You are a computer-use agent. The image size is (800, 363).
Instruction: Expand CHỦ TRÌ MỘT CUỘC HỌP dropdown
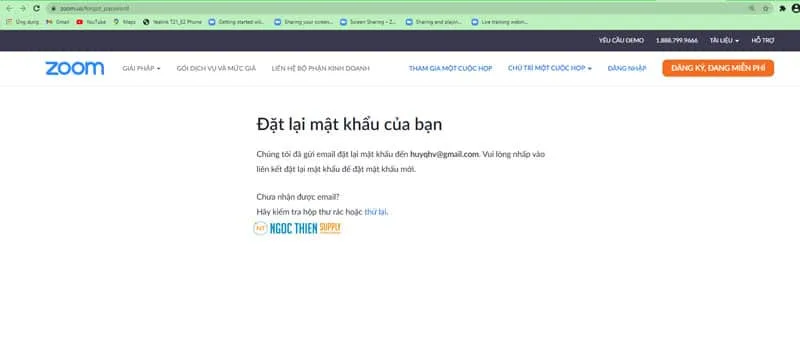coord(550,68)
